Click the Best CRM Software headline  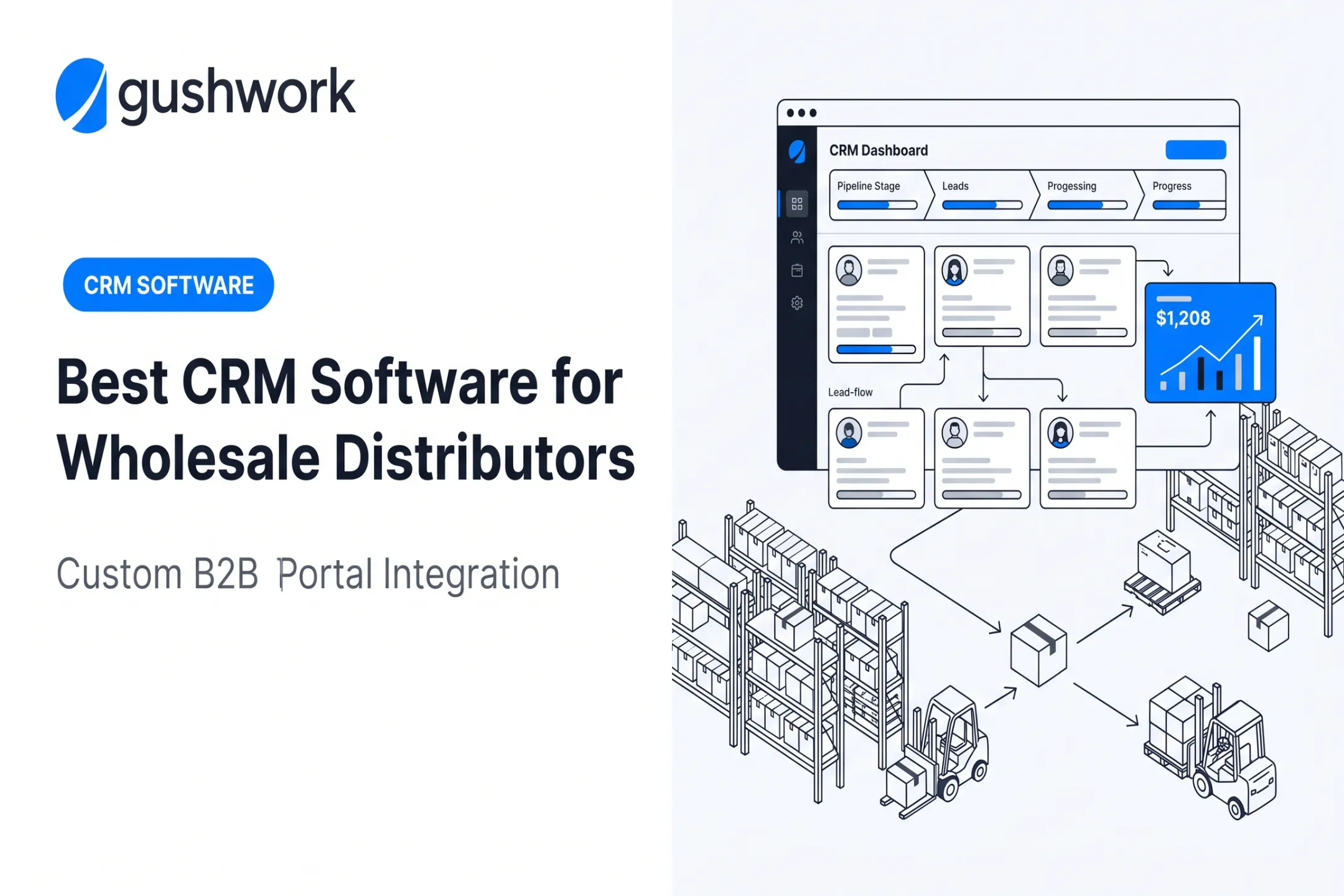pos(346,419)
